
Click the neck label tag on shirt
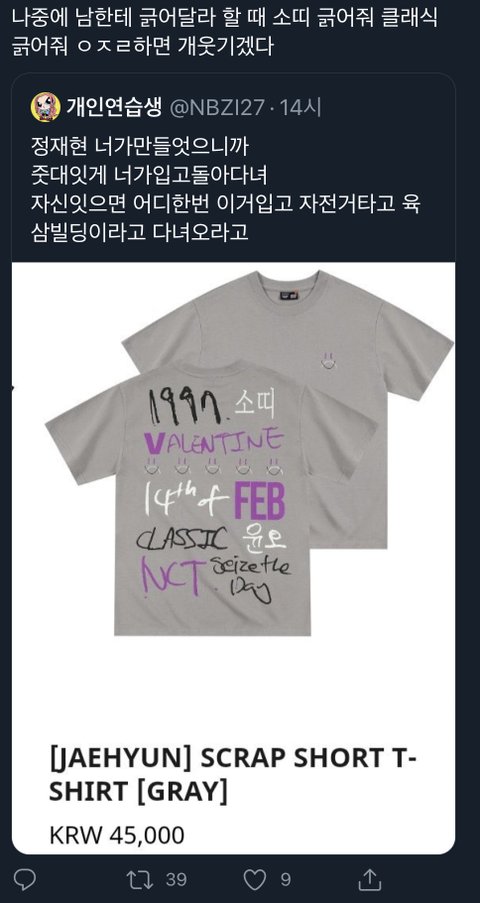click(289, 295)
